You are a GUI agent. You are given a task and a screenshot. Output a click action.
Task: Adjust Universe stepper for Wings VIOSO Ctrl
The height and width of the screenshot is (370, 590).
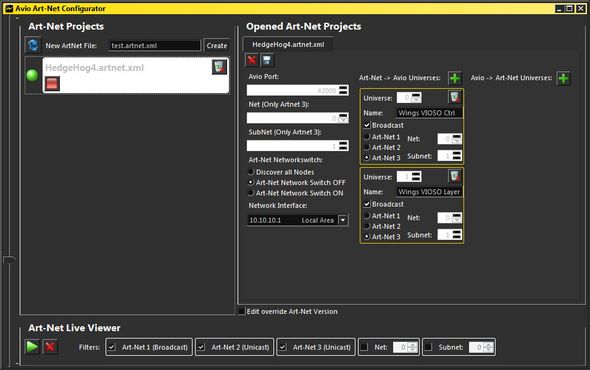[x=416, y=98]
